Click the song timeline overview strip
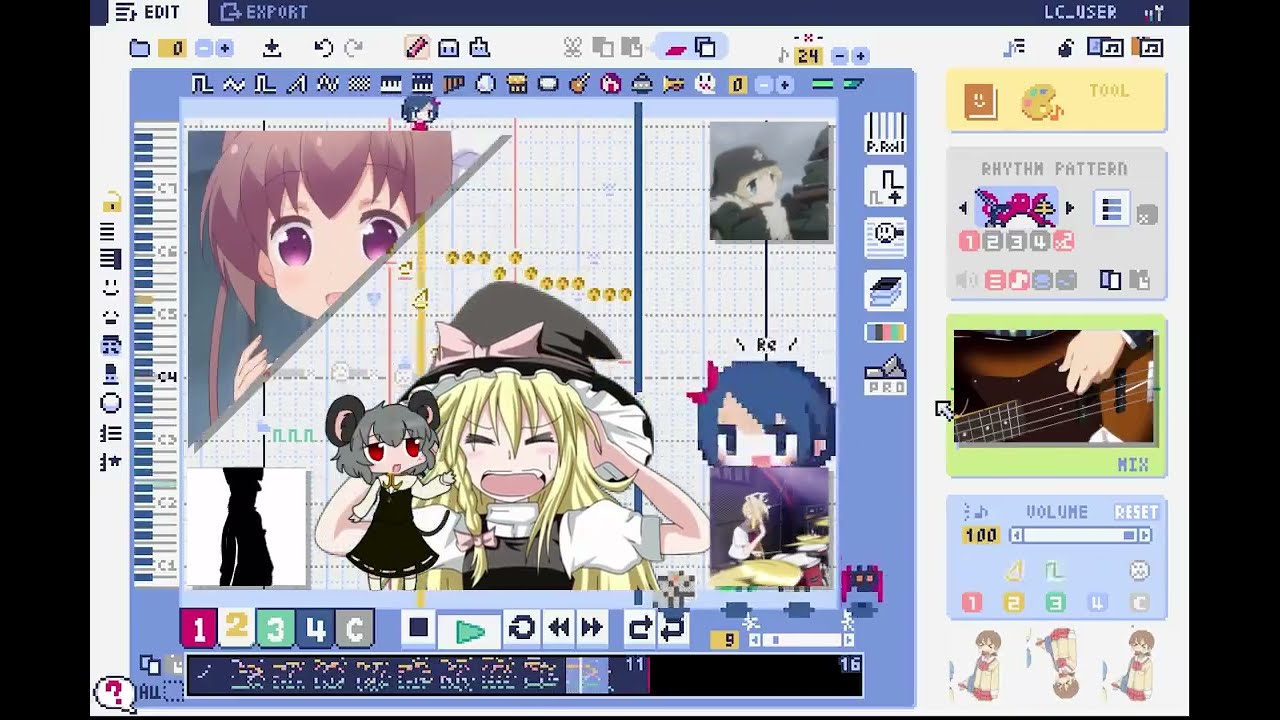The image size is (1280, 720). (x=525, y=676)
